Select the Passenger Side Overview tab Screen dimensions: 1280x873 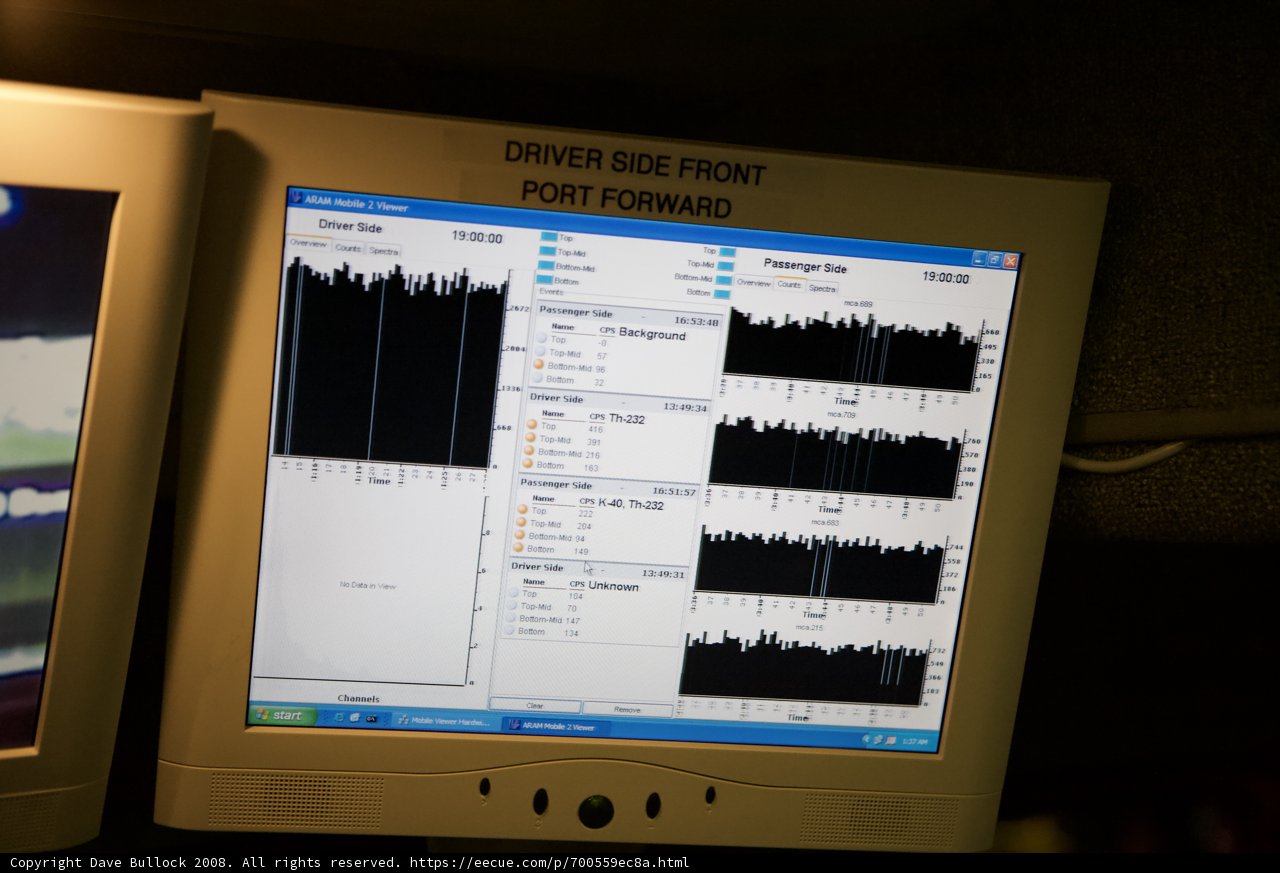754,283
